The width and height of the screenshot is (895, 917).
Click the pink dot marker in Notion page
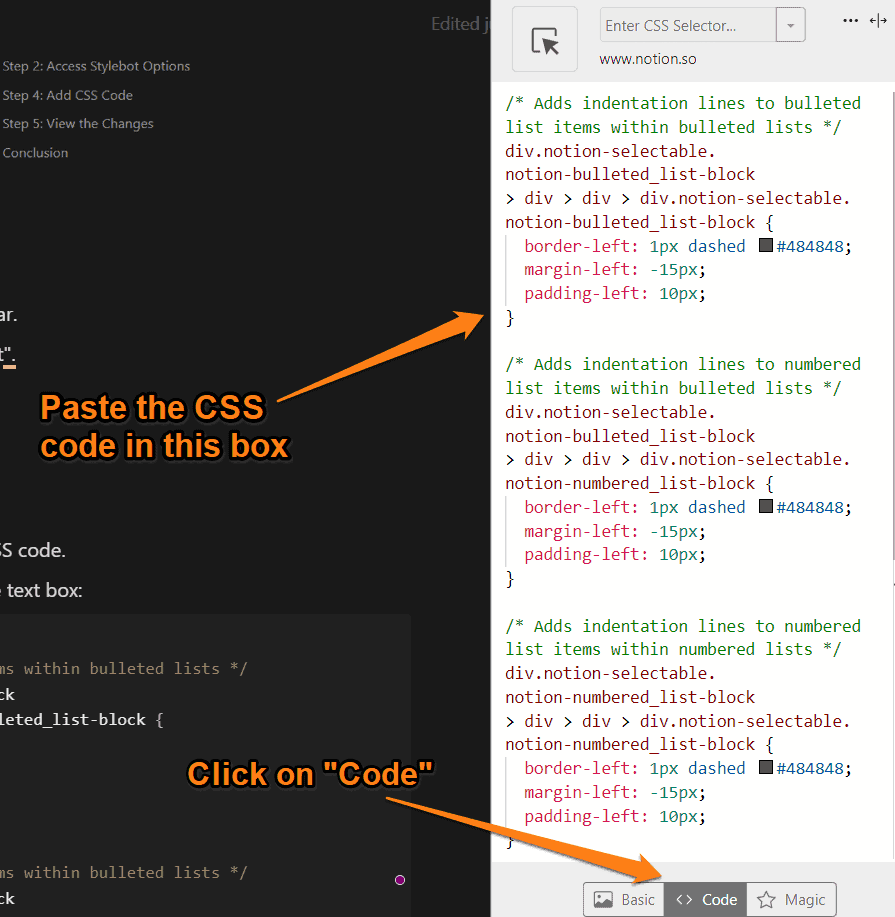point(400,880)
